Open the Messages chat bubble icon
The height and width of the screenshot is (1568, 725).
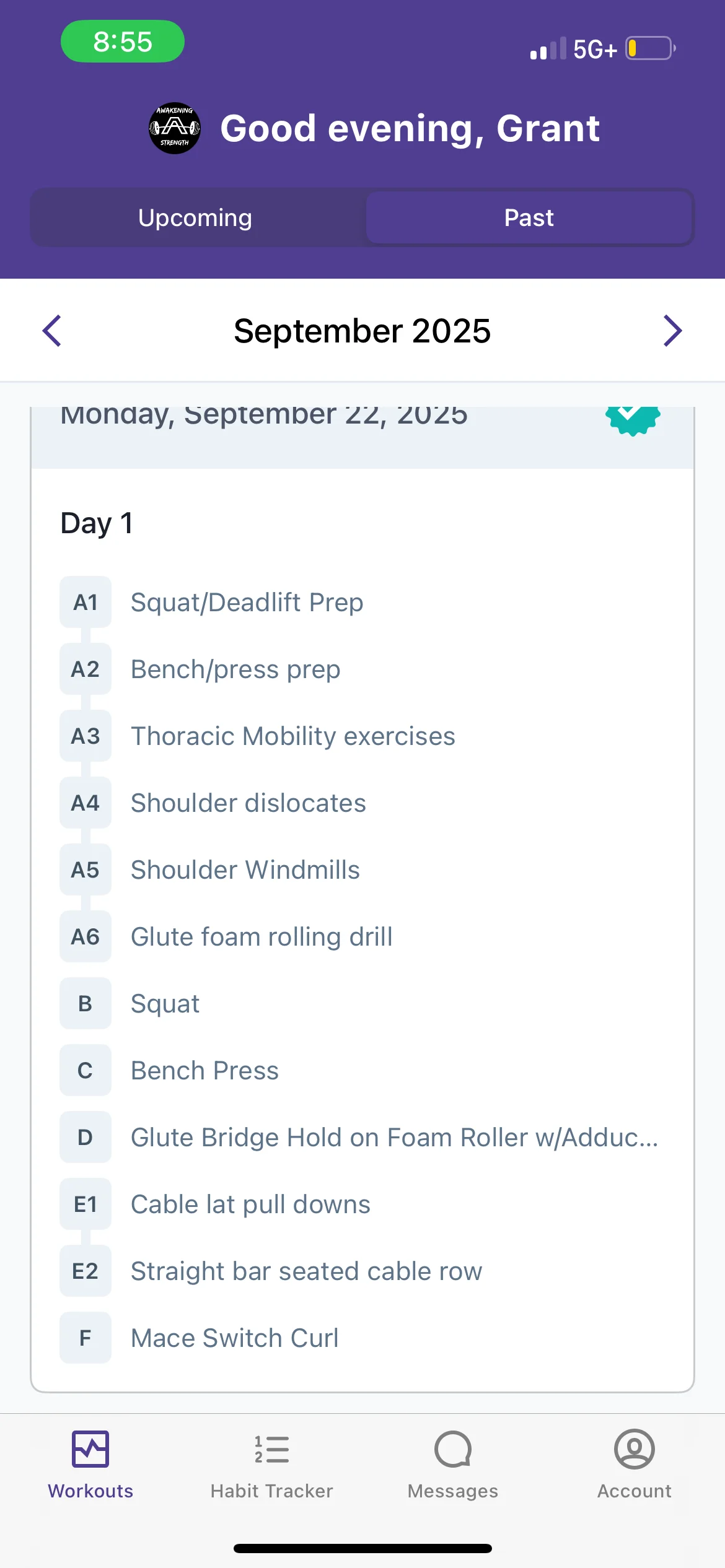pyautogui.click(x=453, y=1449)
